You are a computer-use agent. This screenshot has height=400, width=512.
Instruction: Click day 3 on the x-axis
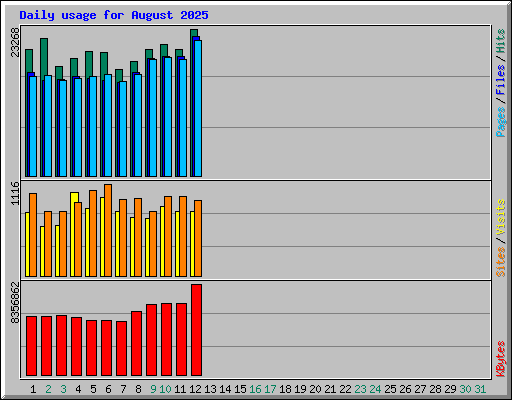coord(63,389)
